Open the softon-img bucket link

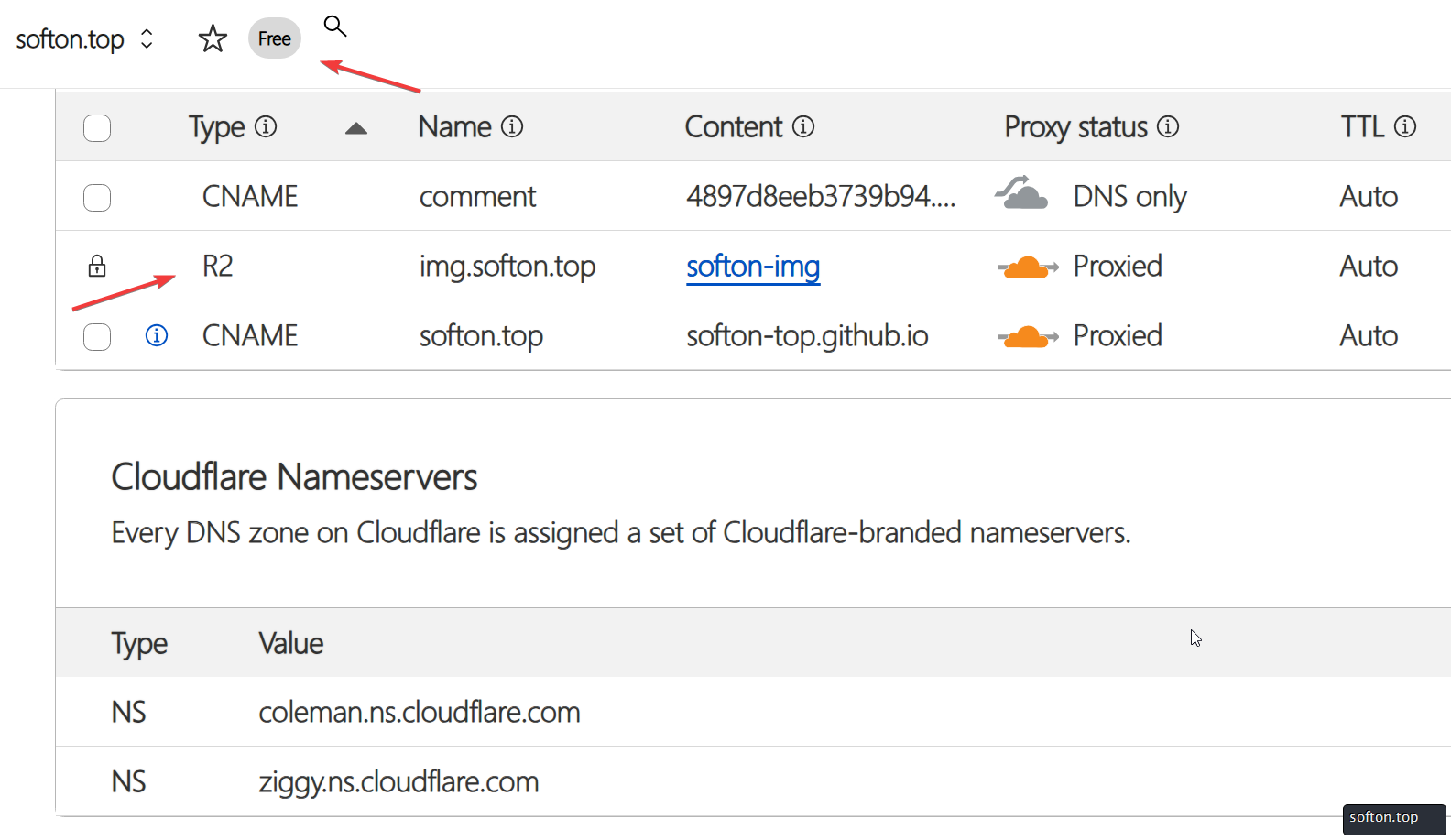753,266
